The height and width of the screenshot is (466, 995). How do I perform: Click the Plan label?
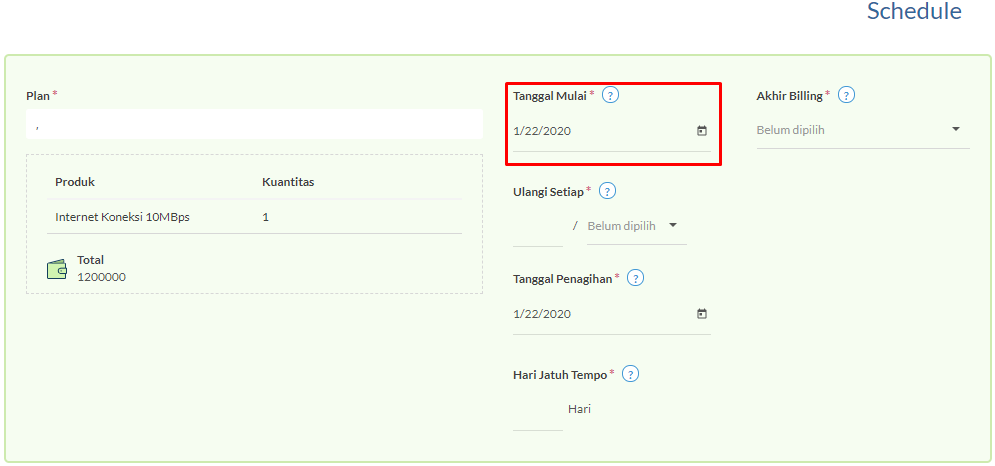click(x=38, y=95)
